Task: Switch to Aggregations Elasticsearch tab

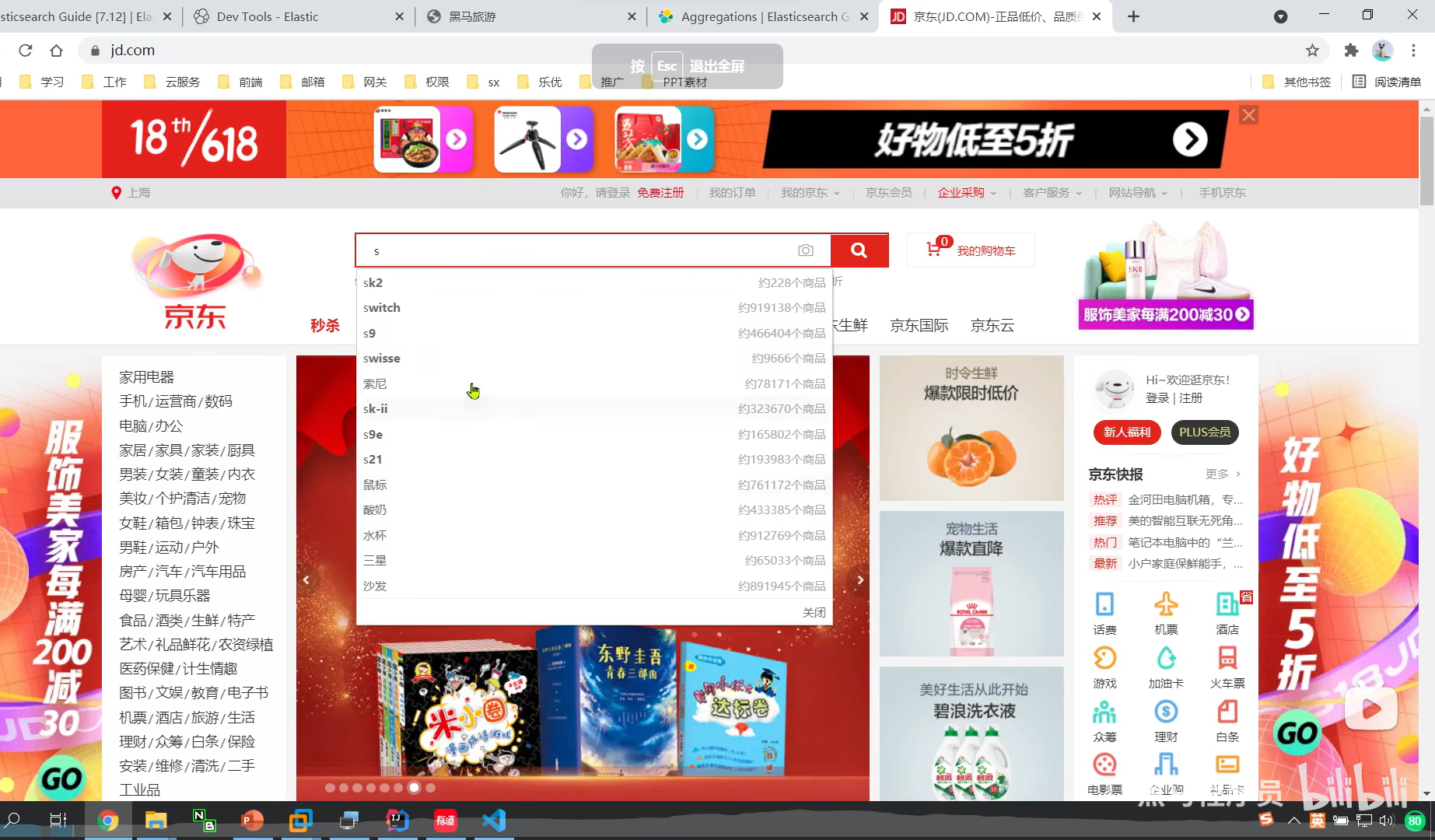Action: 762,16
